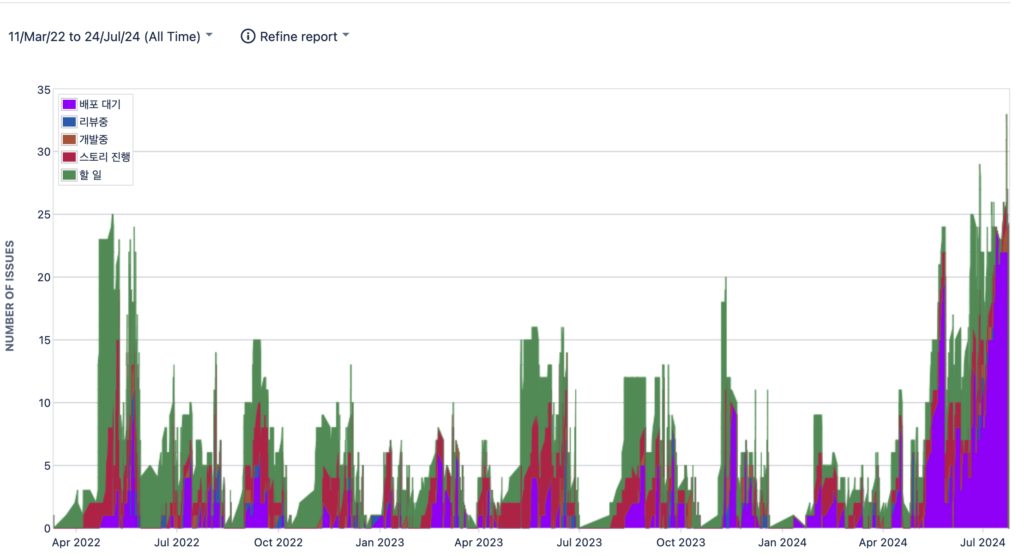Click the Apr 2022 x-axis label
This screenshot has width=1024, height=556.
click(x=76, y=543)
